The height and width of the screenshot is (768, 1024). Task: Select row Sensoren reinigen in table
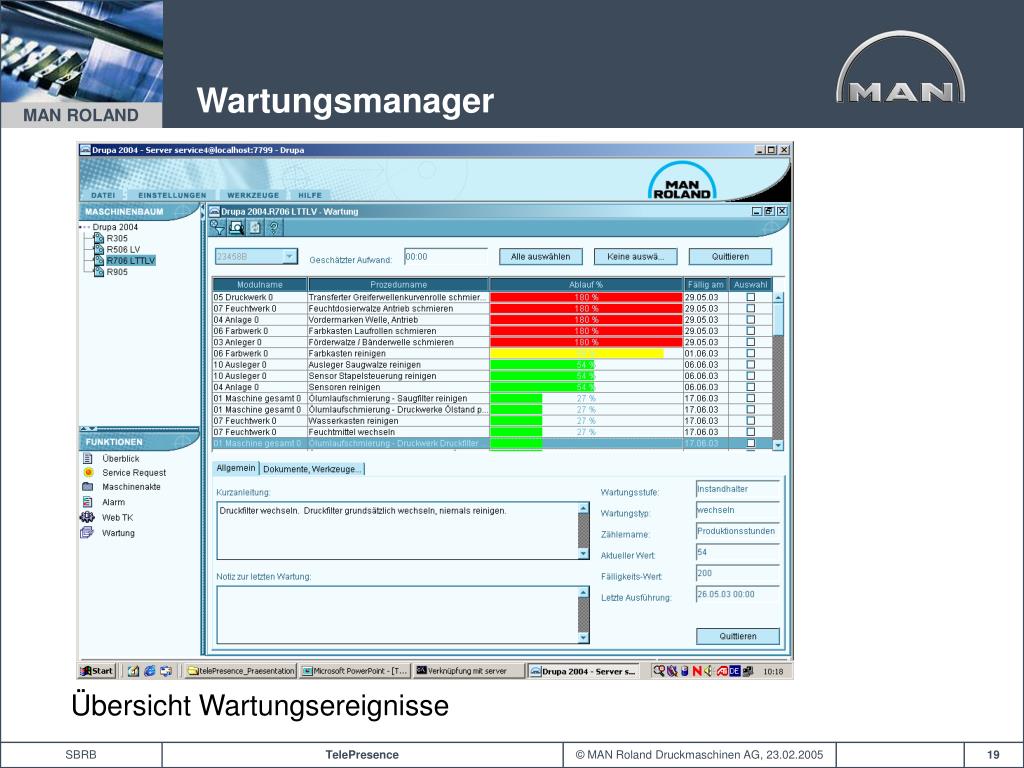point(492,387)
